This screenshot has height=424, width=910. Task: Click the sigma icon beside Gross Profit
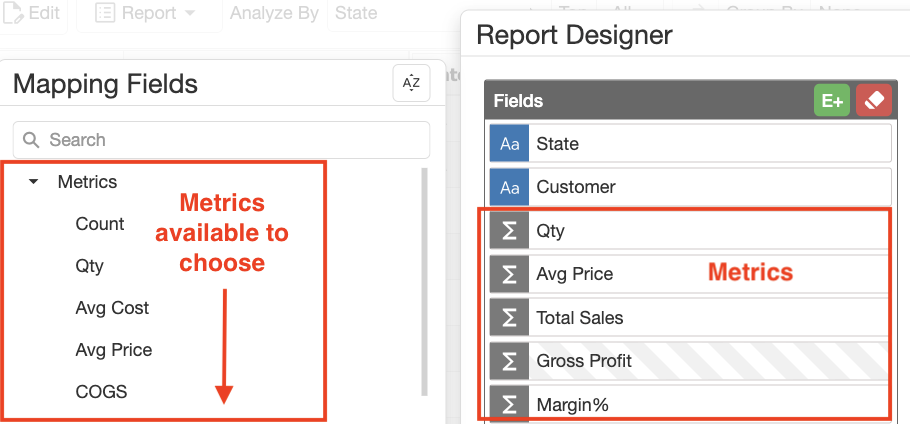click(x=510, y=361)
